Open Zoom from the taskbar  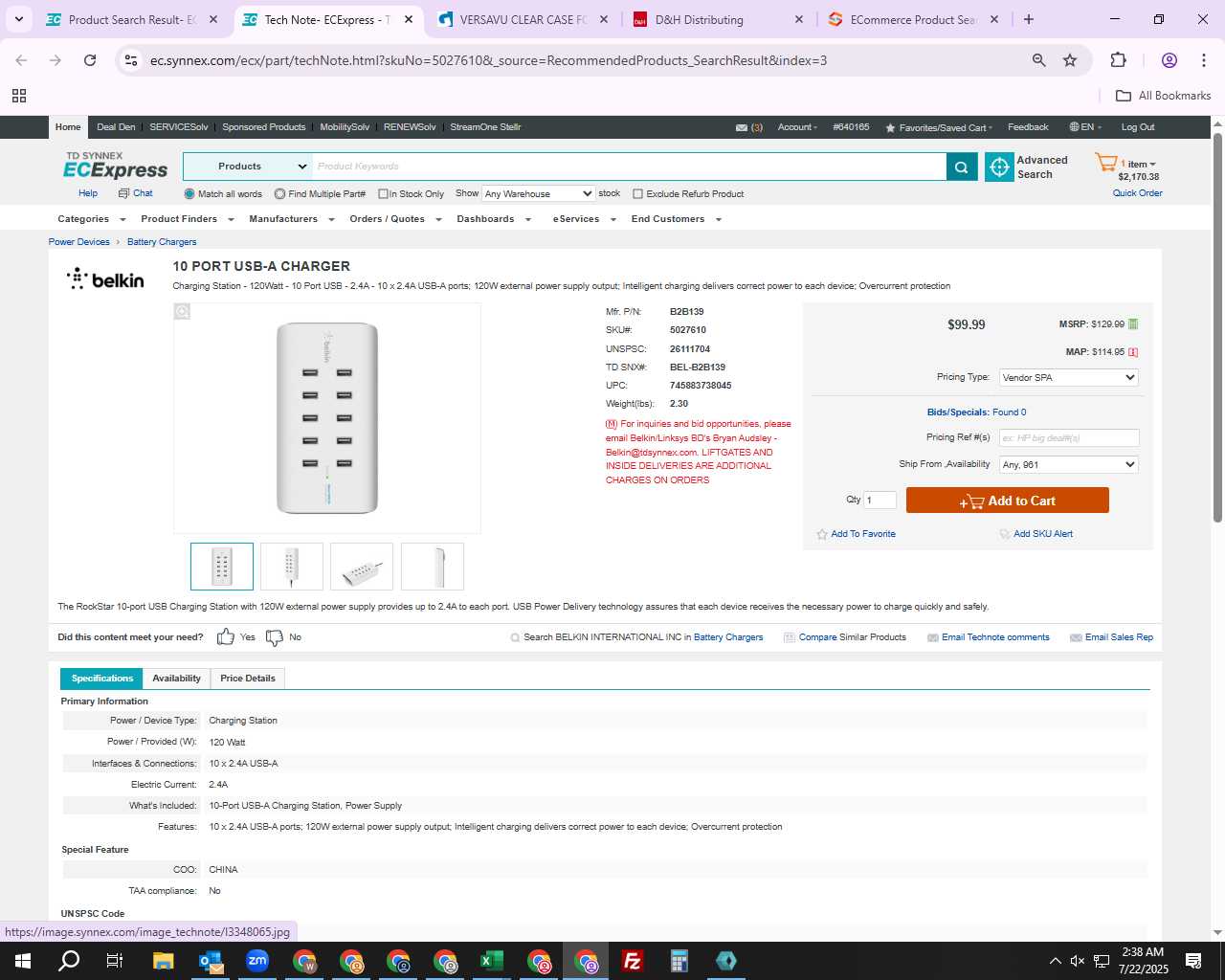pyautogui.click(x=257, y=961)
